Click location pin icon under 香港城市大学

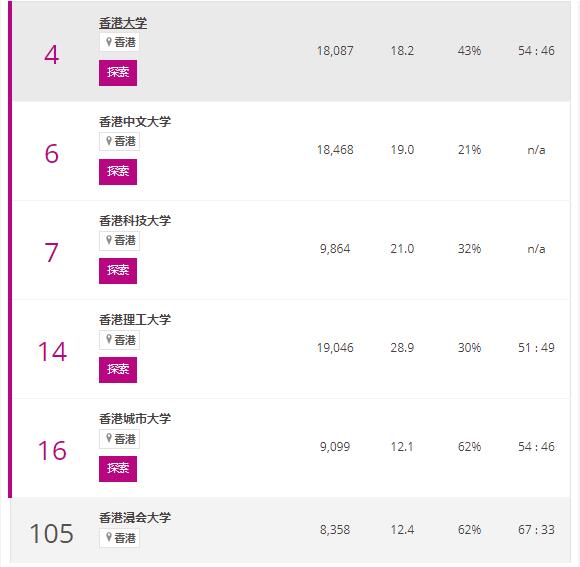click(x=109, y=438)
